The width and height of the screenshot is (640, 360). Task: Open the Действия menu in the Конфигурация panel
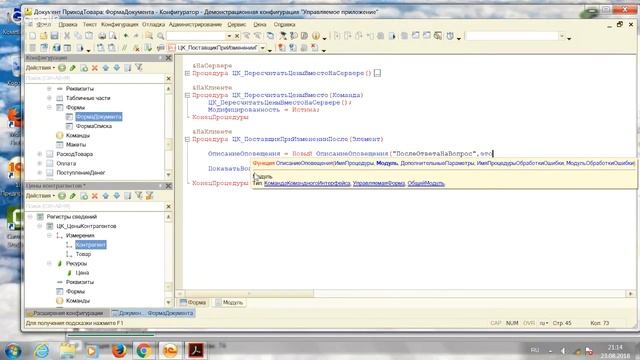click(x=40, y=68)
